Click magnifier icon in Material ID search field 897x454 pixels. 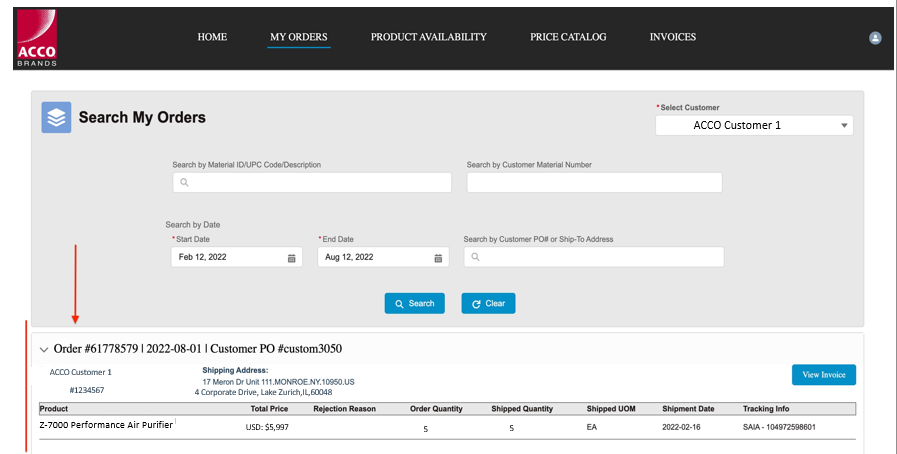tap(184, 182)
